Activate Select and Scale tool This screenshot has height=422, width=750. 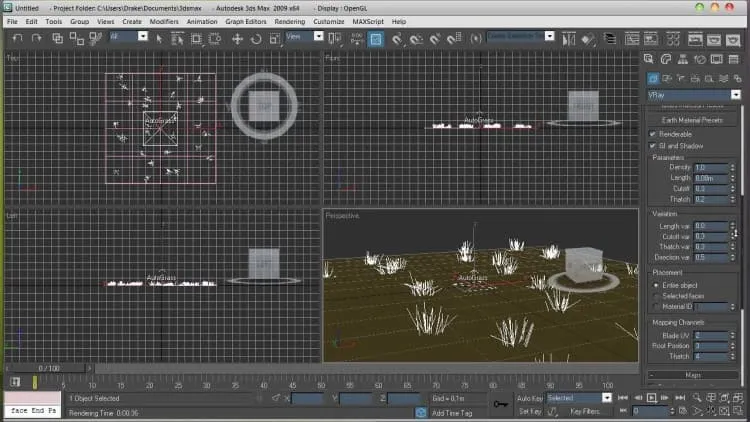tap(275, 39)
